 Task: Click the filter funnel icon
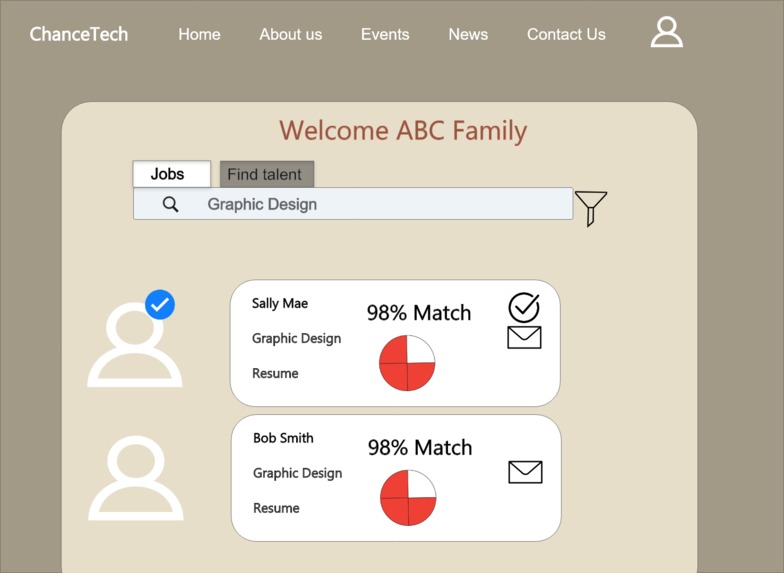tap(590, 208)
